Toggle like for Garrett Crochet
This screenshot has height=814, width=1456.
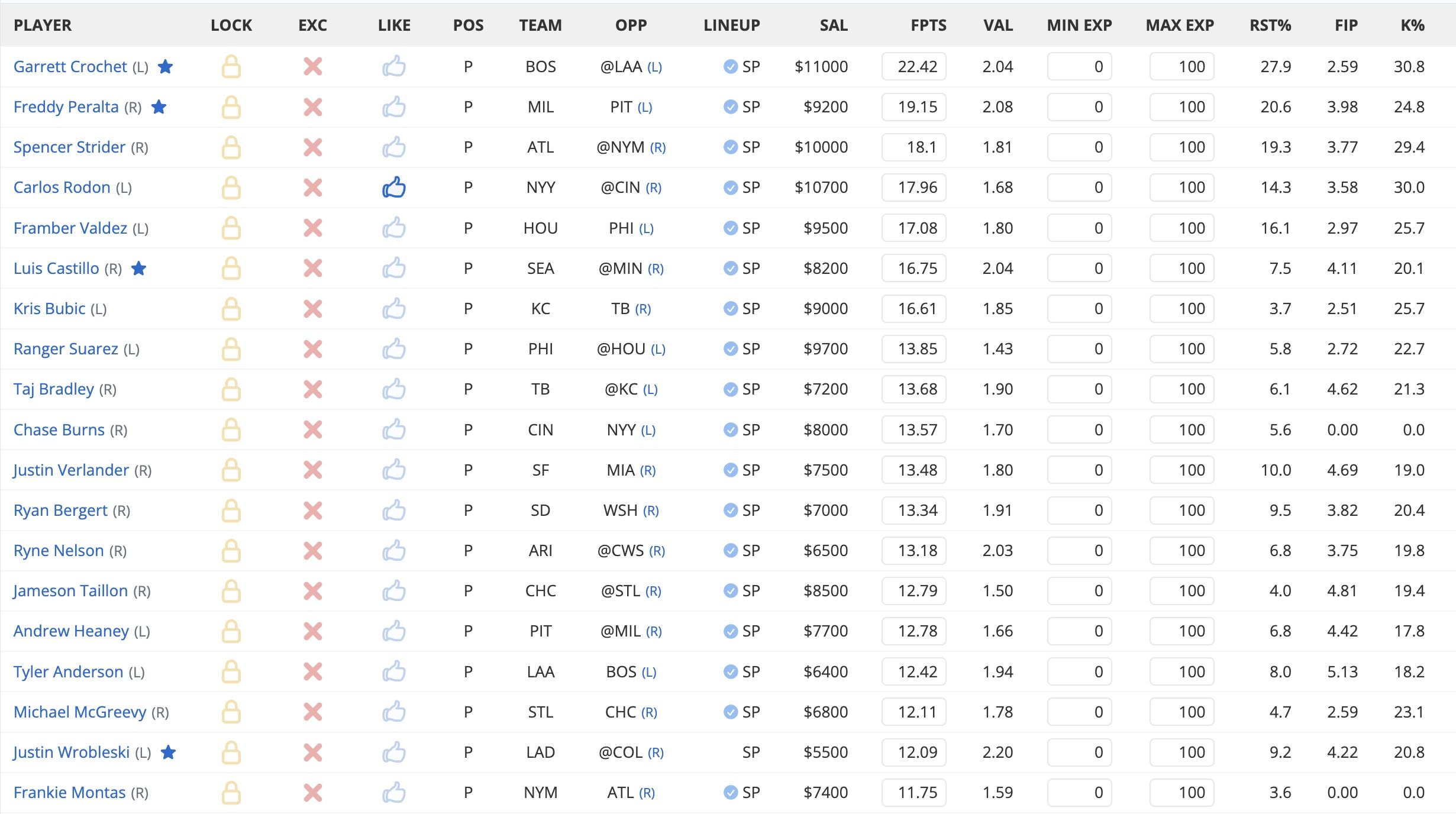tap(394, 67)
